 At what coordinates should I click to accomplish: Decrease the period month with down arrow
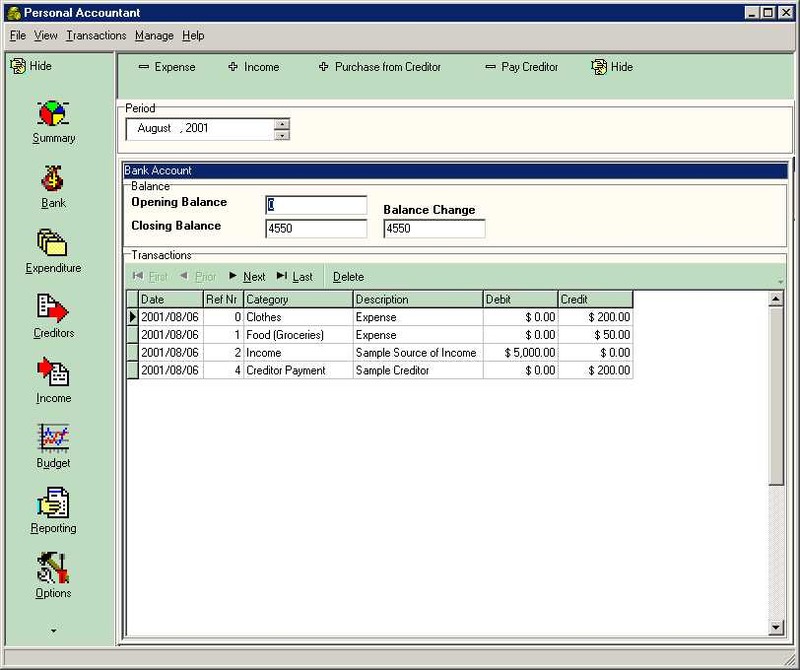coord(282,135)
